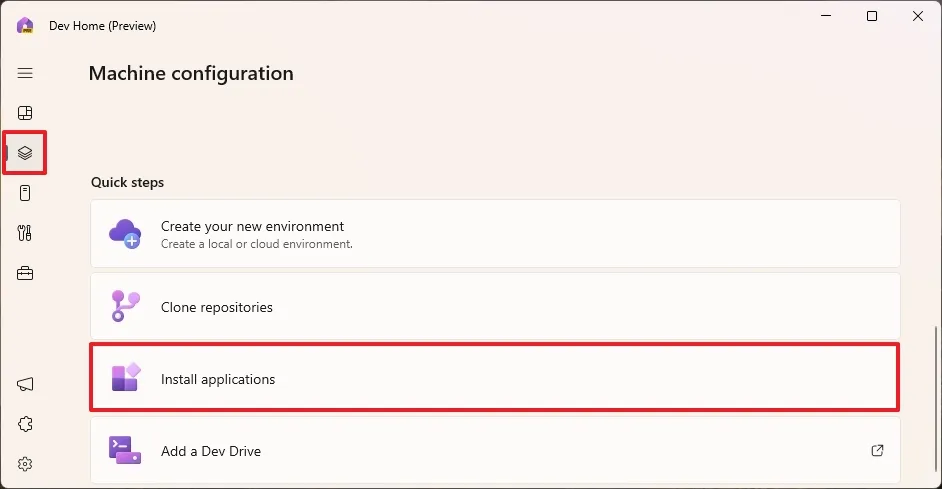The image size is (942, 489).
Task: Open What's new megaphone icon
Action: coord(25,384)
